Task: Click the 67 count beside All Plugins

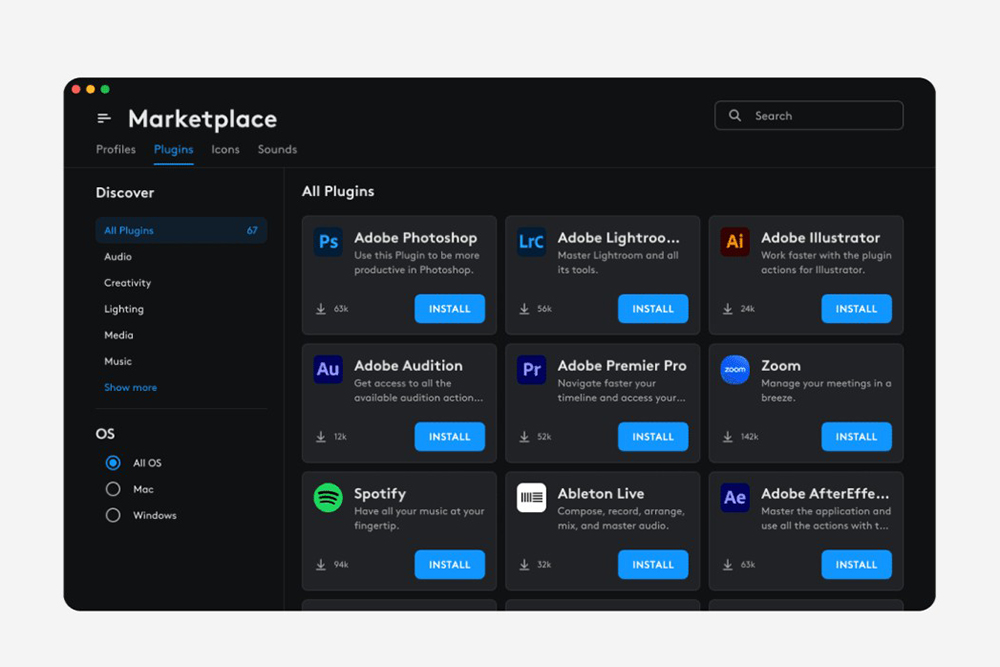Action: 252,230
